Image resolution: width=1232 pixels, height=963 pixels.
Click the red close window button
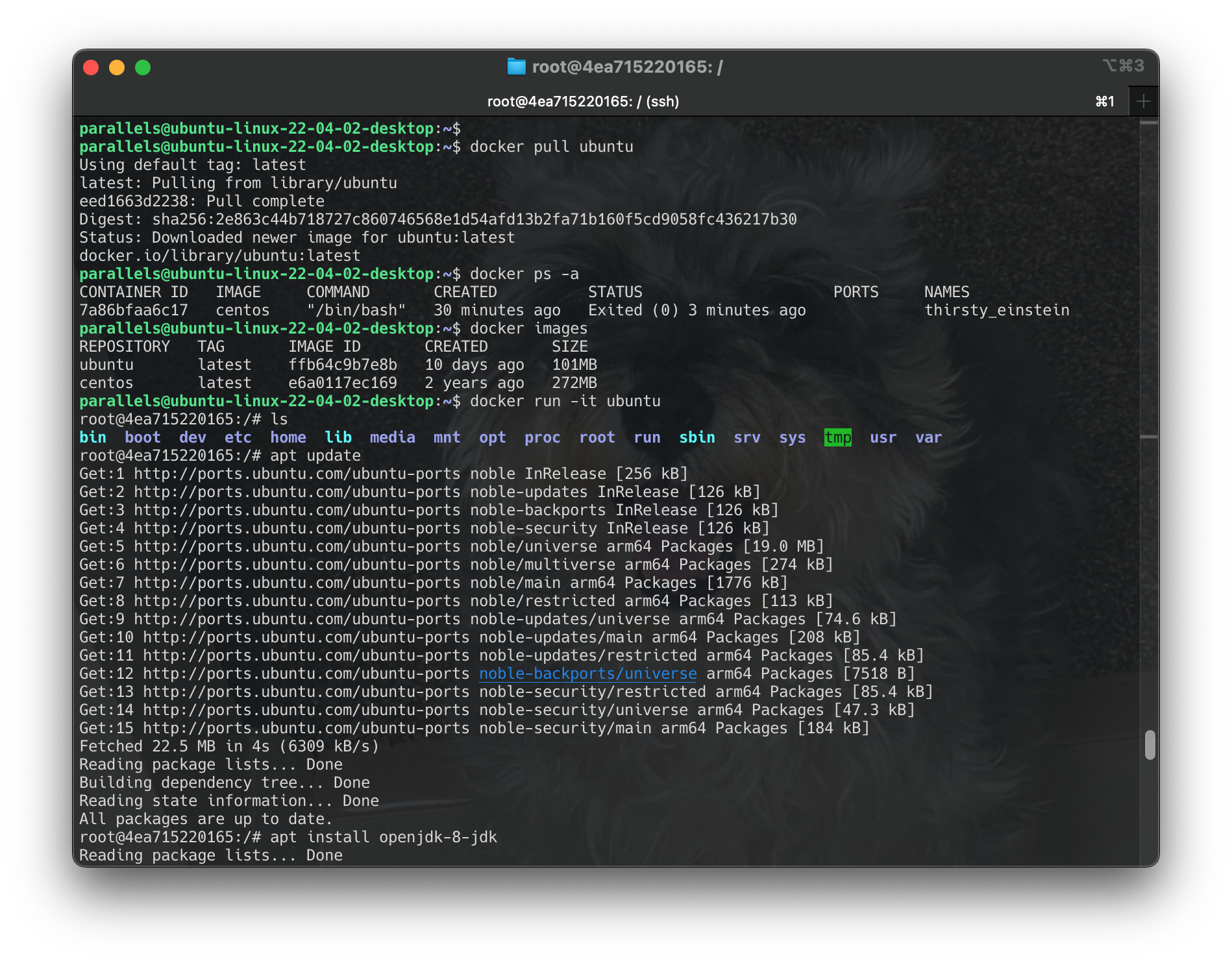pos(91,67)
